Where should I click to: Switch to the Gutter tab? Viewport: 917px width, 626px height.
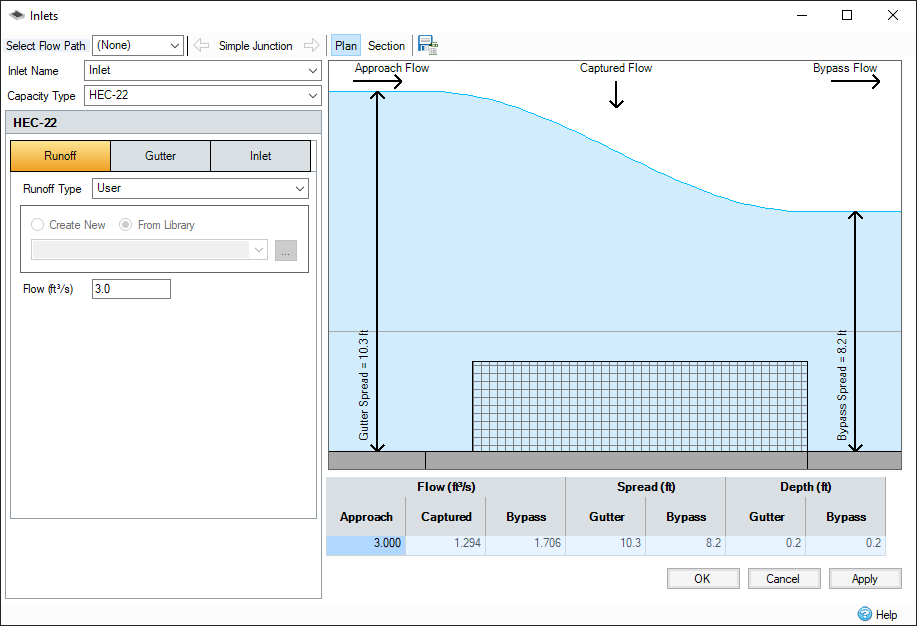coord(160,156)
